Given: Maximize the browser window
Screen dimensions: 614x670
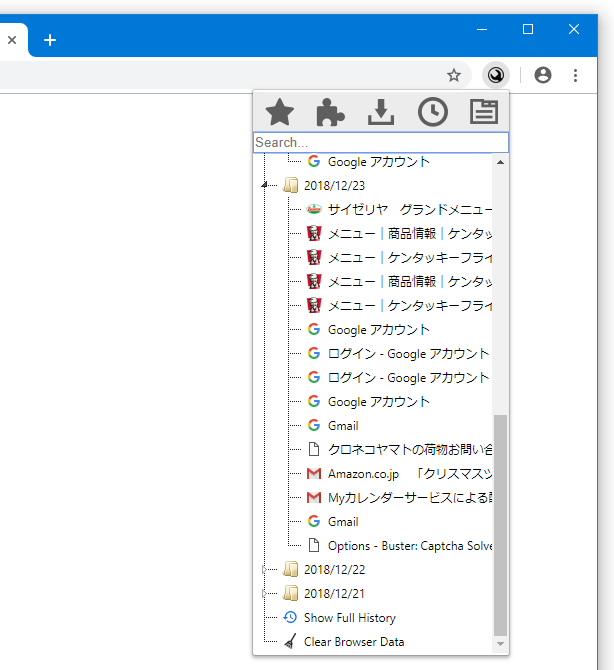Looking at the screenshot, I should [x=528, y=29].
